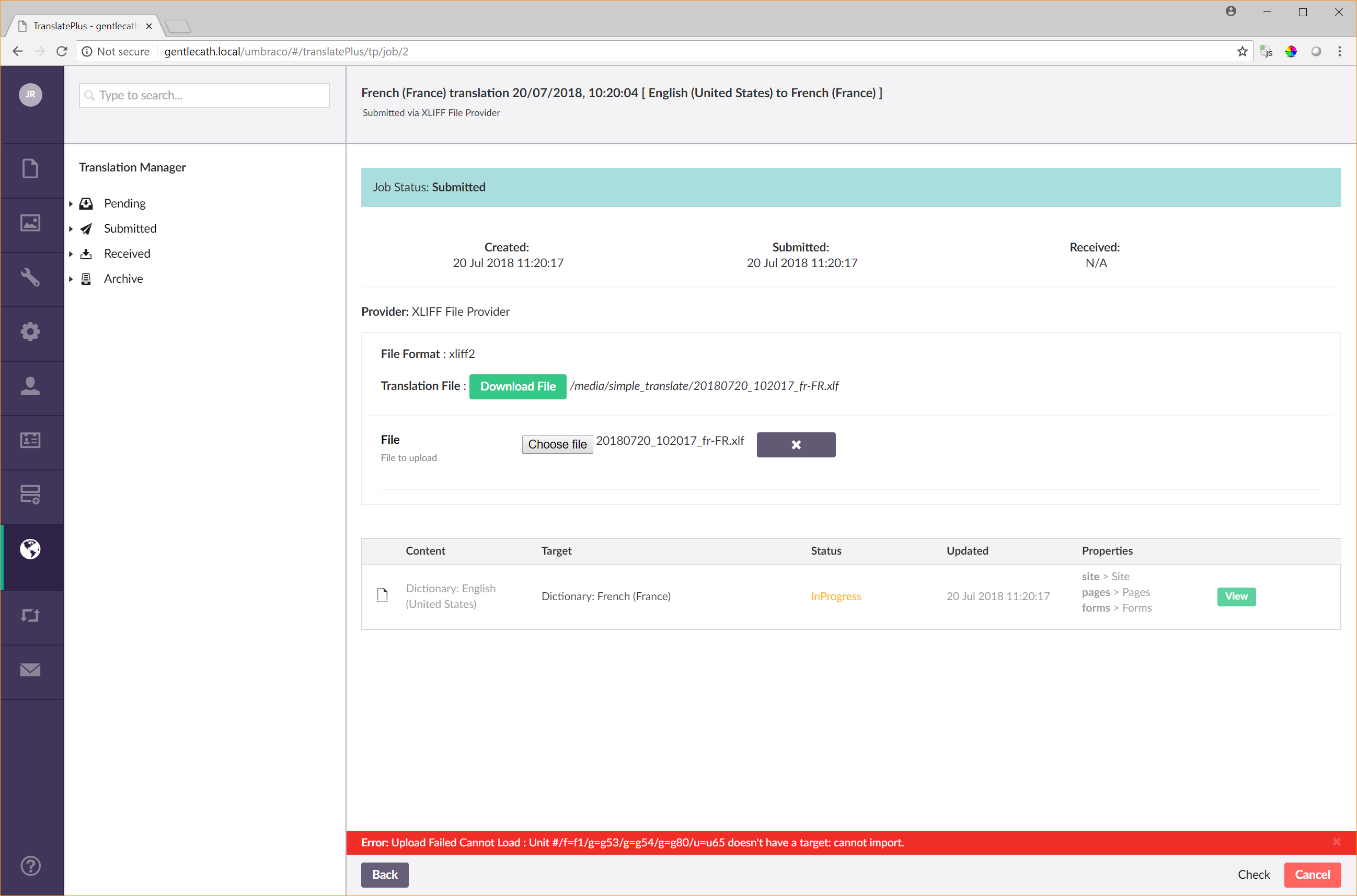Open the Users section icon
The width and height of the screenshot is (1357, 896).
pyautogui.click(x=30, y=386)
